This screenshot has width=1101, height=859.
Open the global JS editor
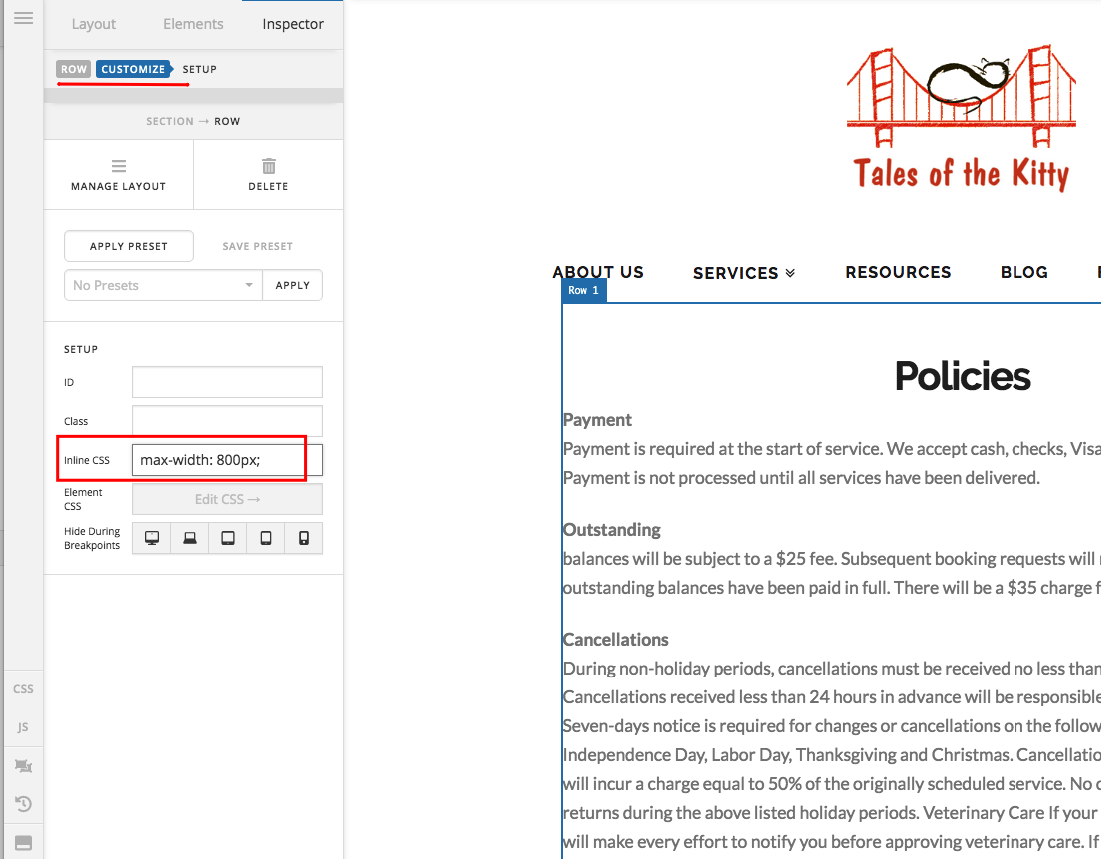[x=23, y=727]
